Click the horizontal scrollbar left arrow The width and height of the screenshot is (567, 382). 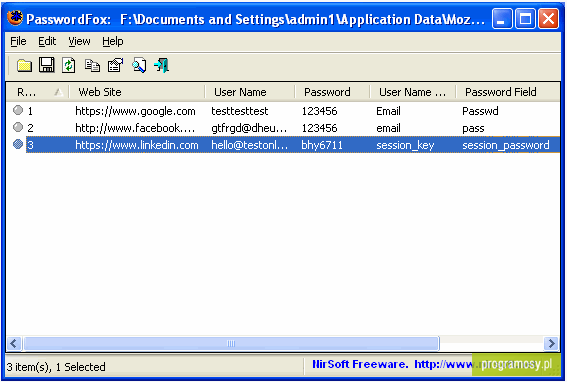(x=14, y=343)
